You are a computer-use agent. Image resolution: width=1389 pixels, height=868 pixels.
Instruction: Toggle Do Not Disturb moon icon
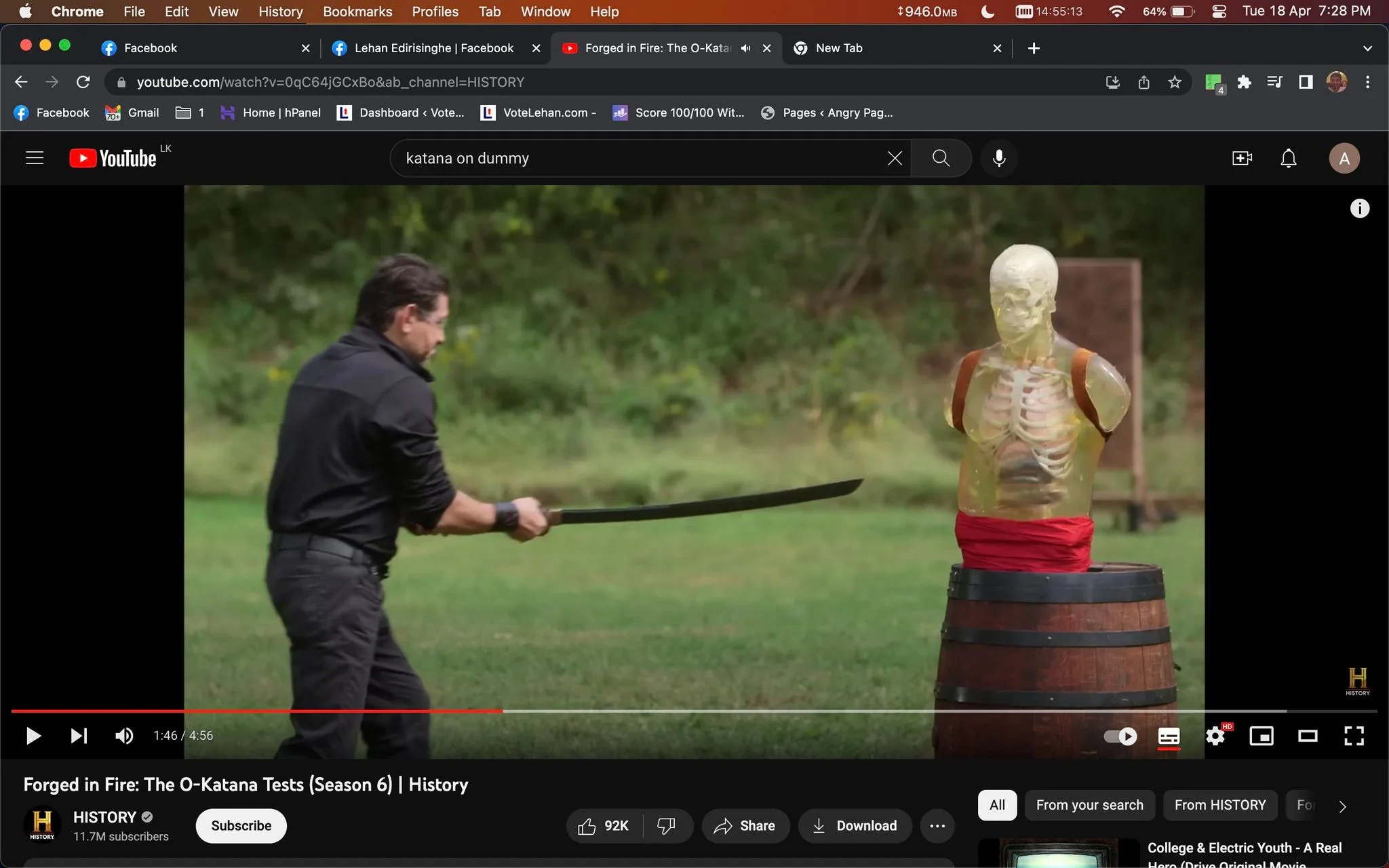coord(988,12)
